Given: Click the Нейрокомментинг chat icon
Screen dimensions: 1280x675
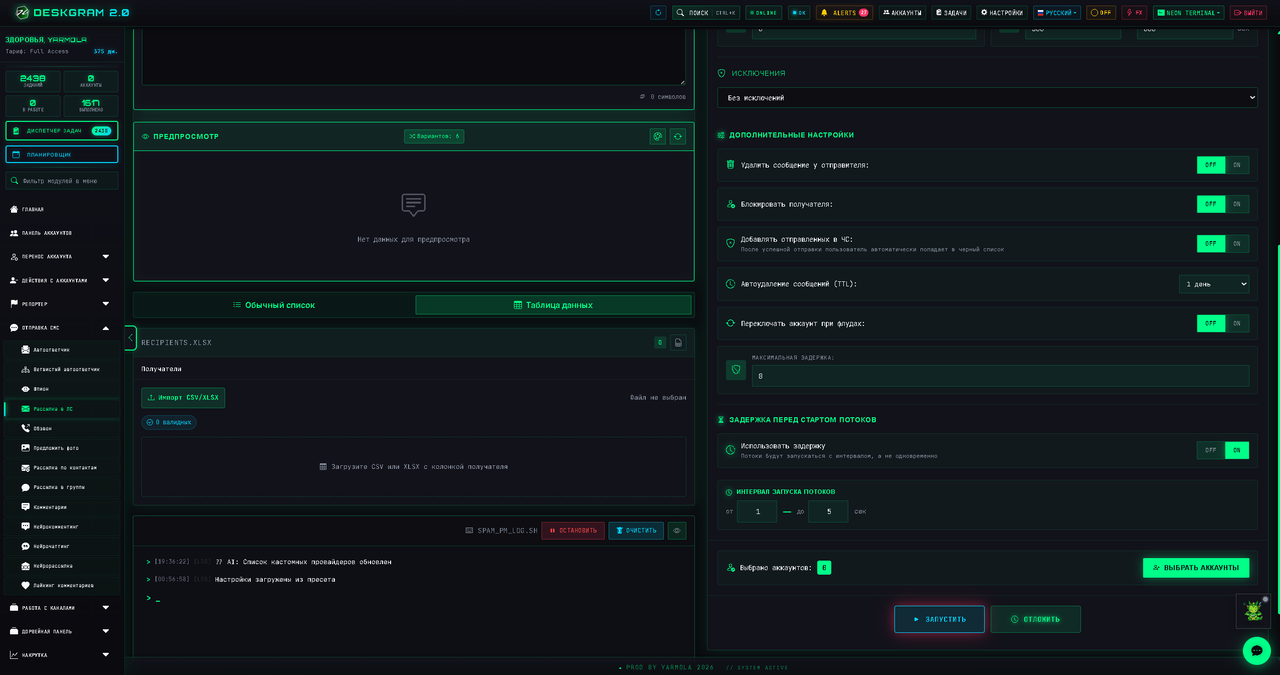Looking at the screenshot, I should (25, 526).
